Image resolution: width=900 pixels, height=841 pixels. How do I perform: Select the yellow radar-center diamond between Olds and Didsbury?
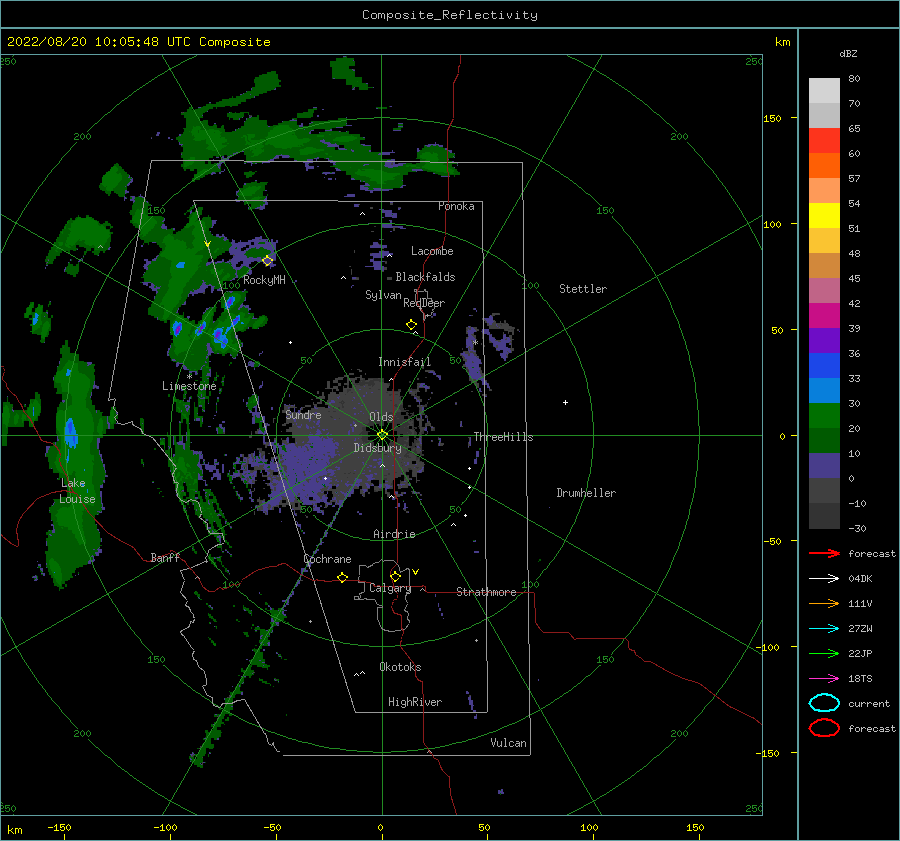pos(382,435)
